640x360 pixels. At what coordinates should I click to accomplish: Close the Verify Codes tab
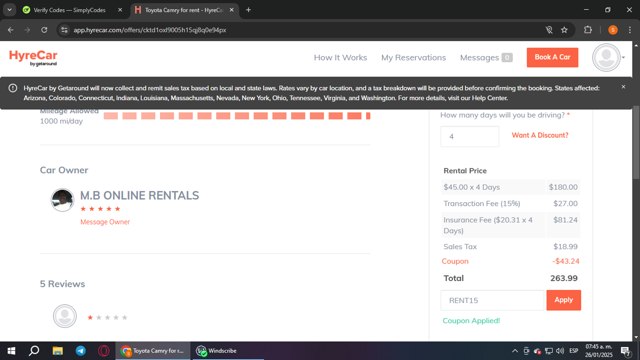120,10
